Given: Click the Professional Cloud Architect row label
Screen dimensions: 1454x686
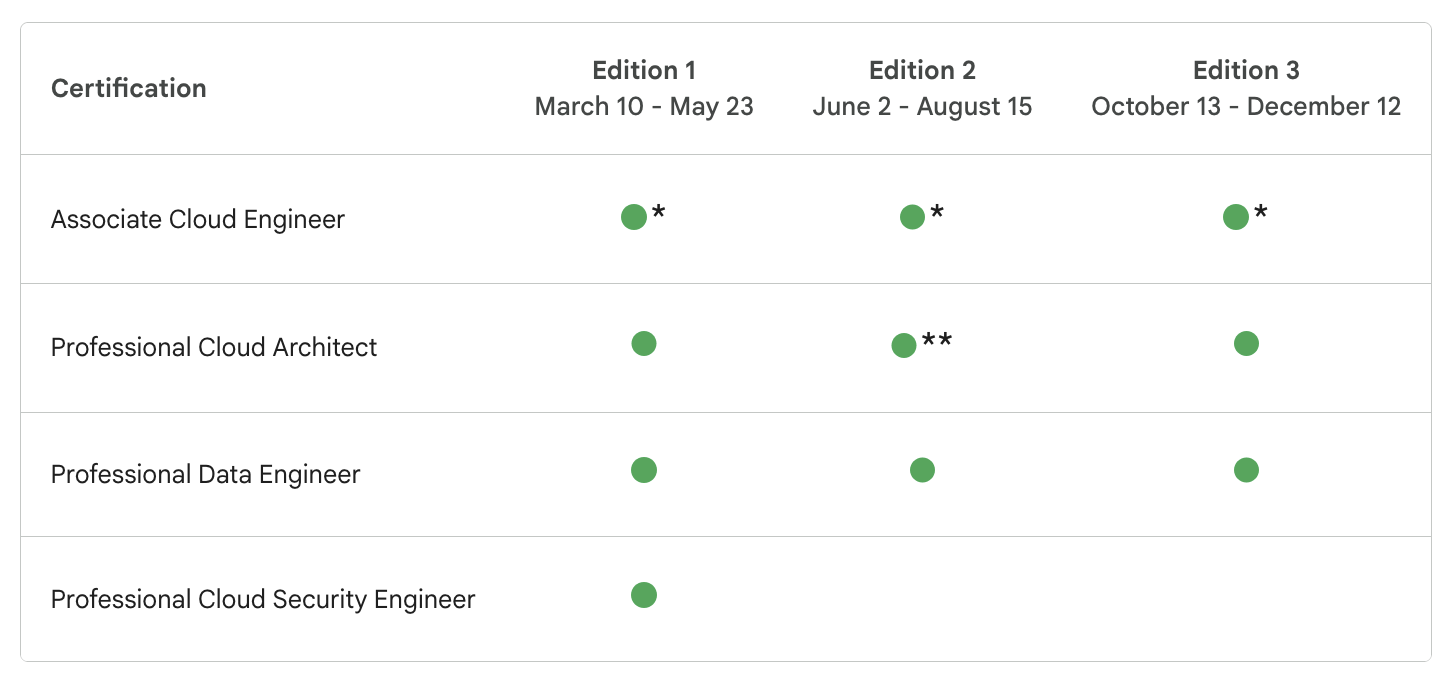Looking at the screenshot, I should click(214, 348).
